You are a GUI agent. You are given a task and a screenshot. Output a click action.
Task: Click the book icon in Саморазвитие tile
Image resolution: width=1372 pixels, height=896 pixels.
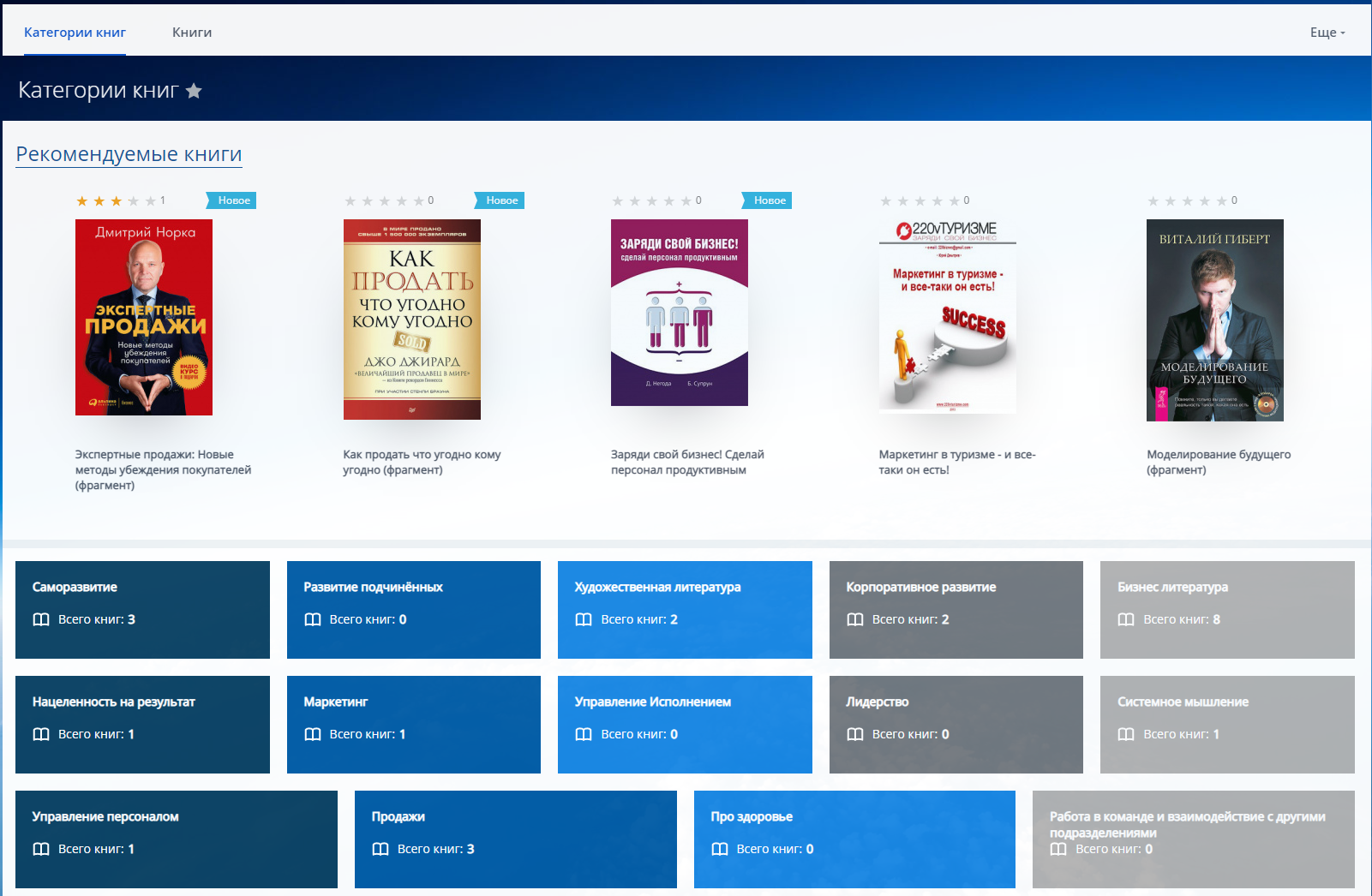click(41, 619)
